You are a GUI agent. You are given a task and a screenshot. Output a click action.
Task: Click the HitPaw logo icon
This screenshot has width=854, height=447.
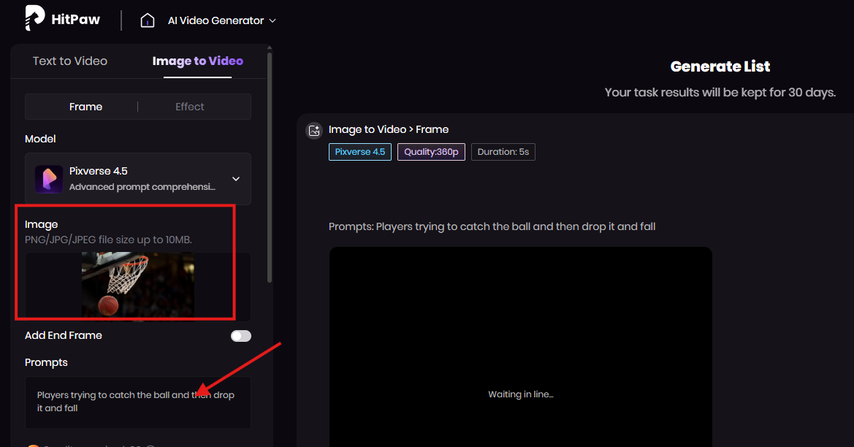point(36,19)
